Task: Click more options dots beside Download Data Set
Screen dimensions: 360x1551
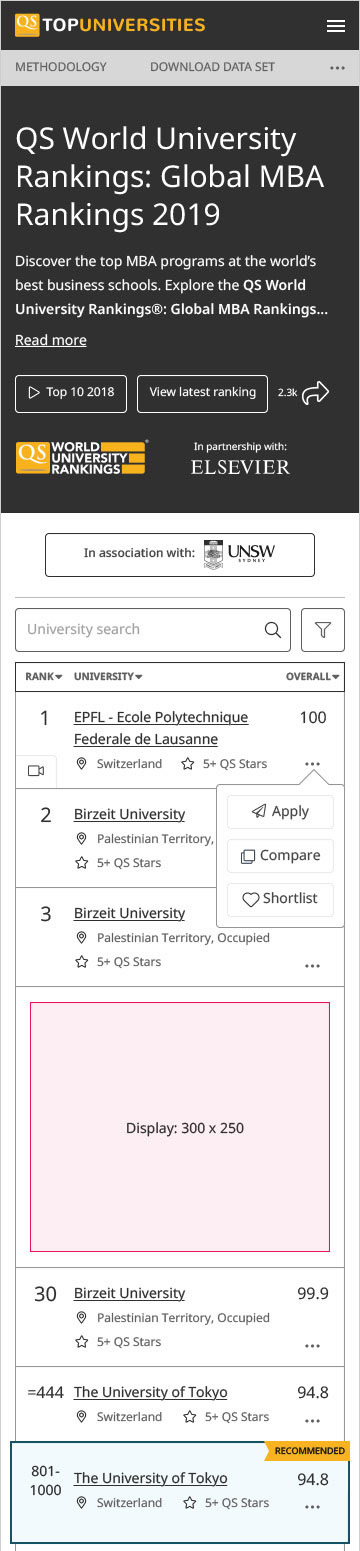Action: point(337,68)
